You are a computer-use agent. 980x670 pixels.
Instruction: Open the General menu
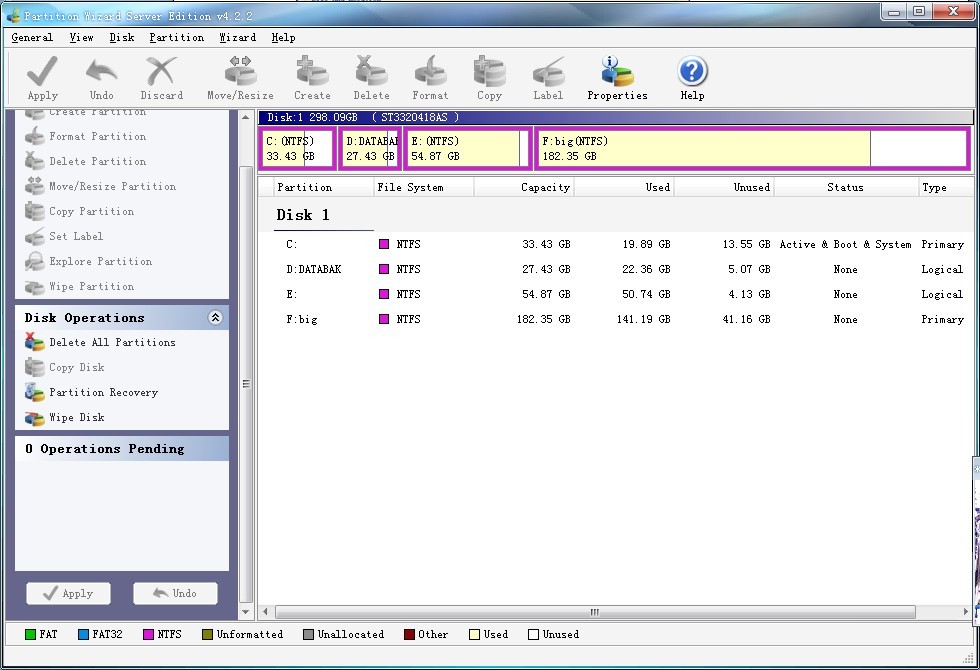point(32,38)
